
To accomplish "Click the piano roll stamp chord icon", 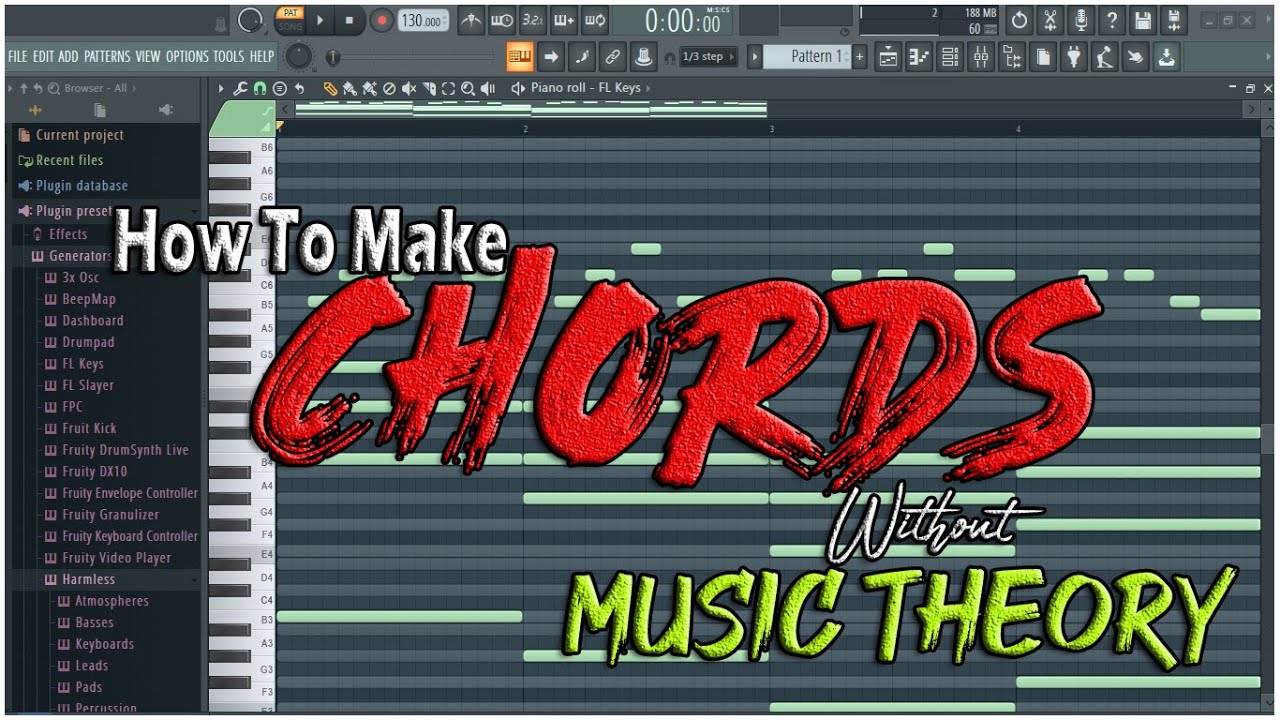I will tap(280, 88).
